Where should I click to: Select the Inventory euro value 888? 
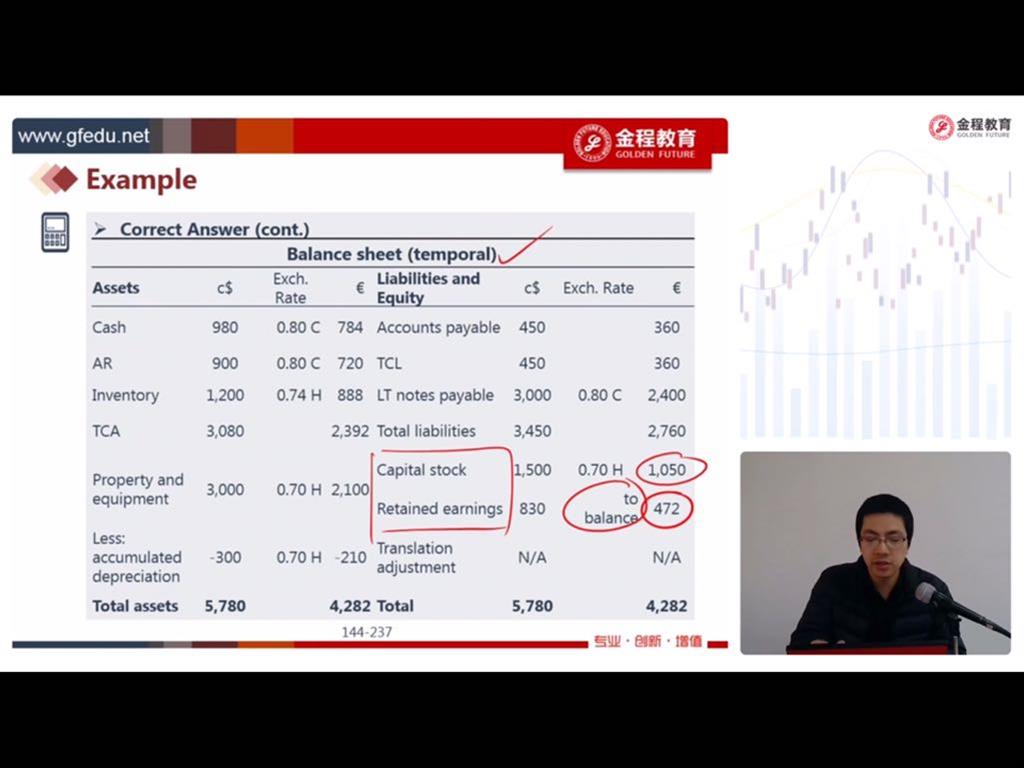coord(350,395)
